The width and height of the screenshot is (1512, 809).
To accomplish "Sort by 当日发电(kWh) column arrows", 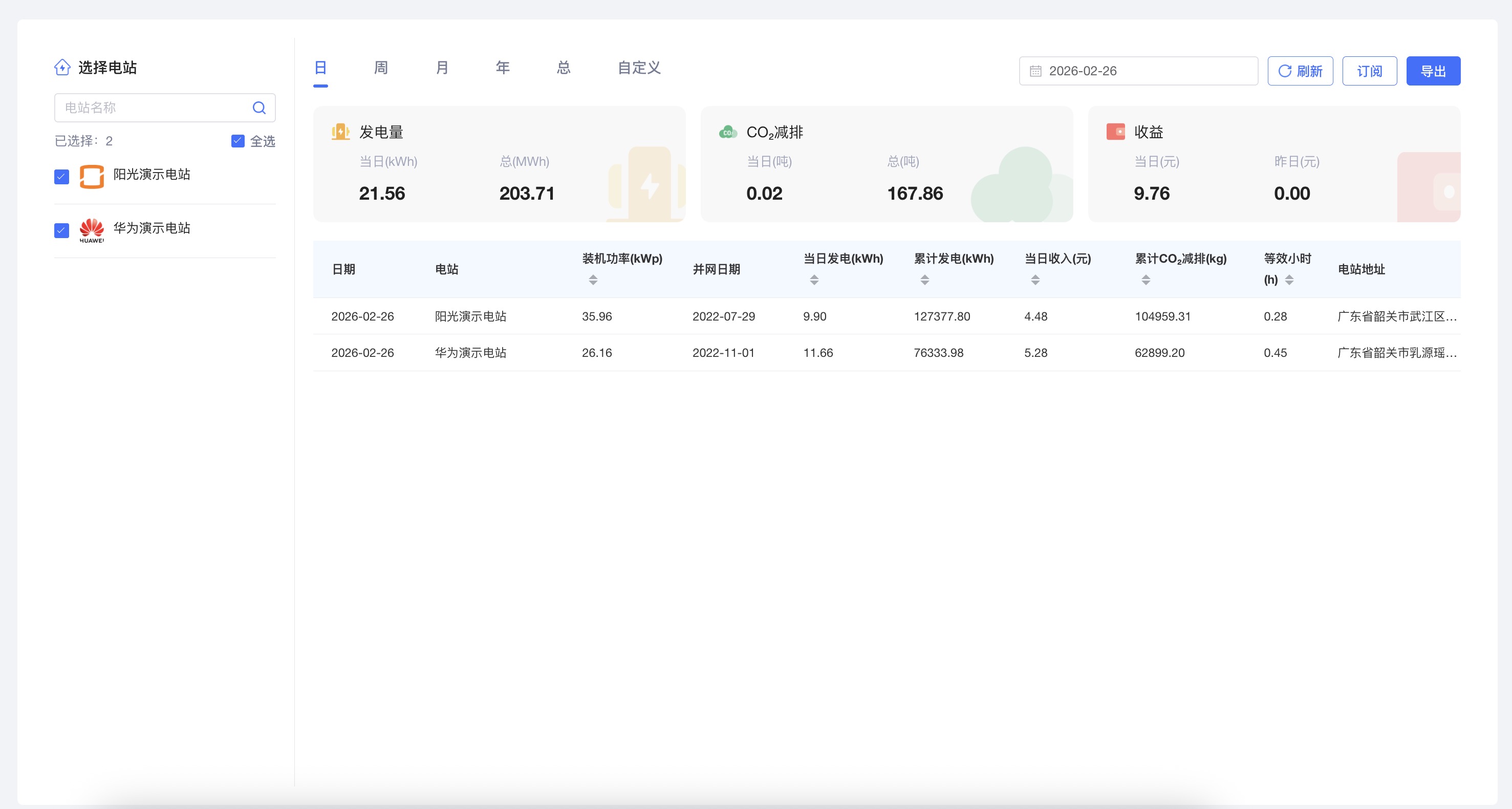I will [814, 280].
